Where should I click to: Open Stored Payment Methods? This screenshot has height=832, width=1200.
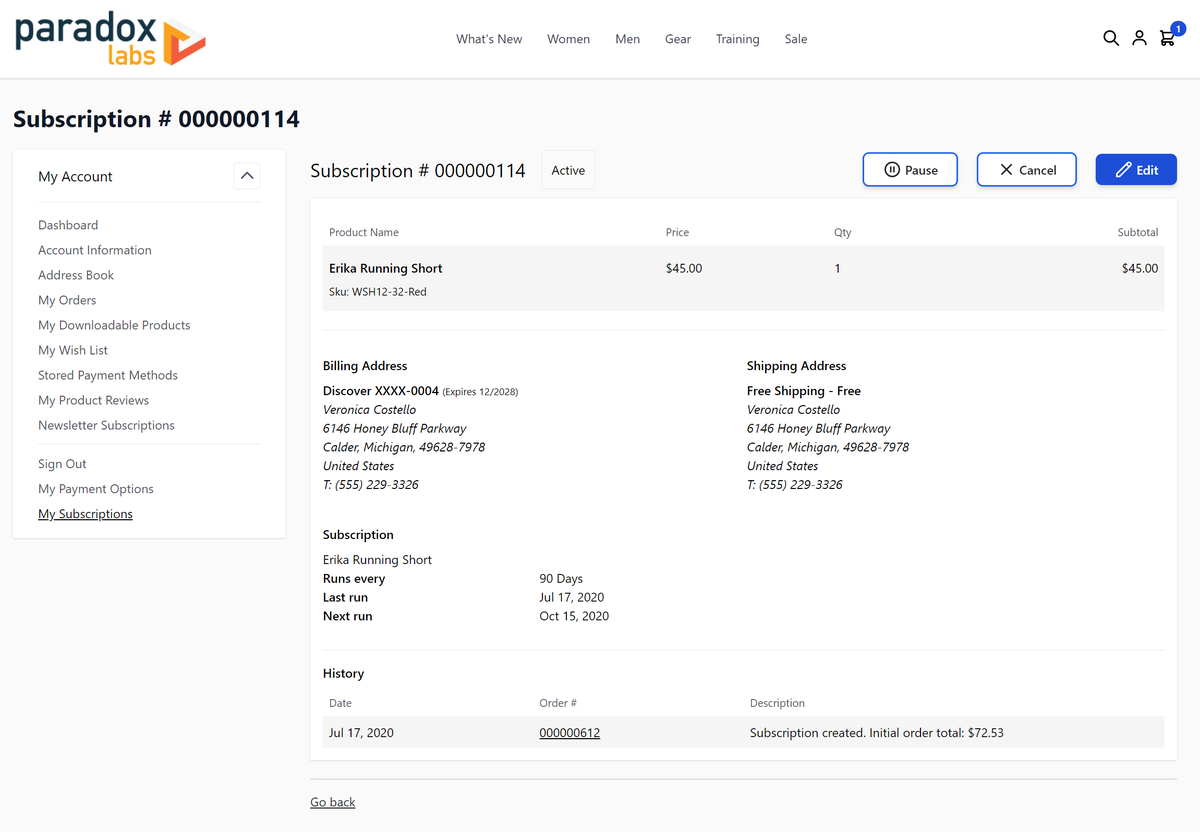click(108, 375)
